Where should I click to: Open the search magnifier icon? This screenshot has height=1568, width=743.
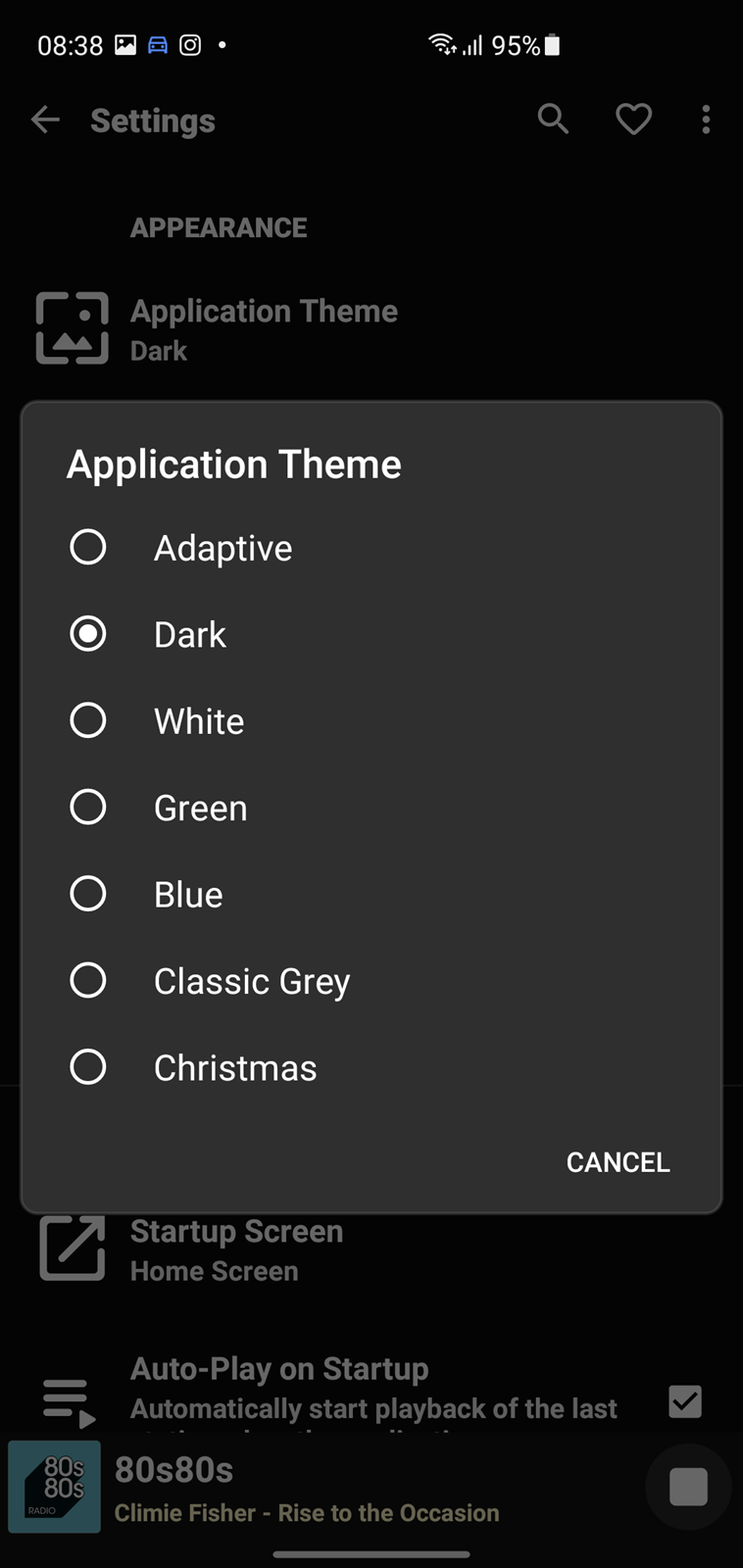[553, 120]
